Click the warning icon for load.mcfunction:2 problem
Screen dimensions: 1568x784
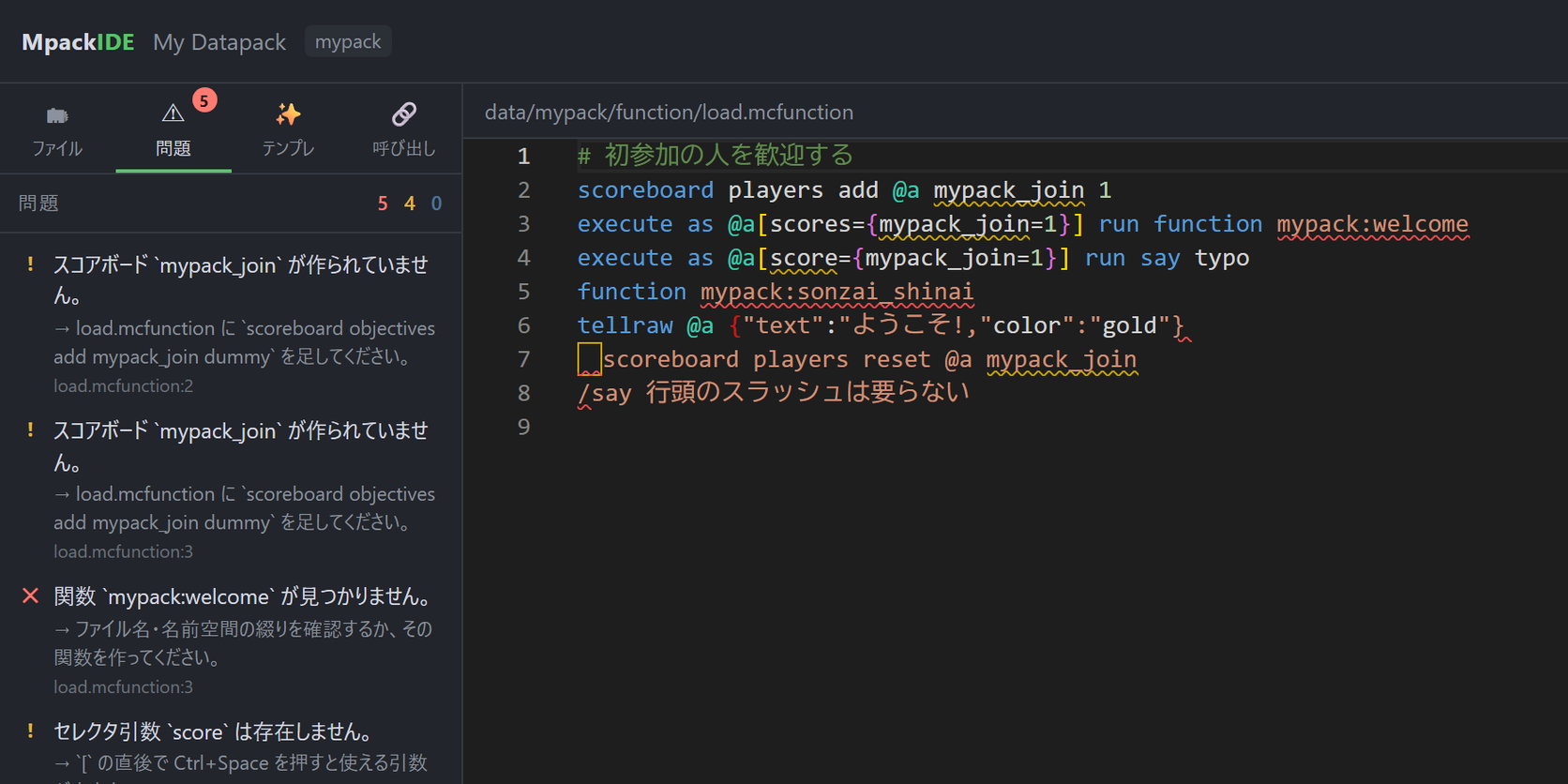[30, 264]
